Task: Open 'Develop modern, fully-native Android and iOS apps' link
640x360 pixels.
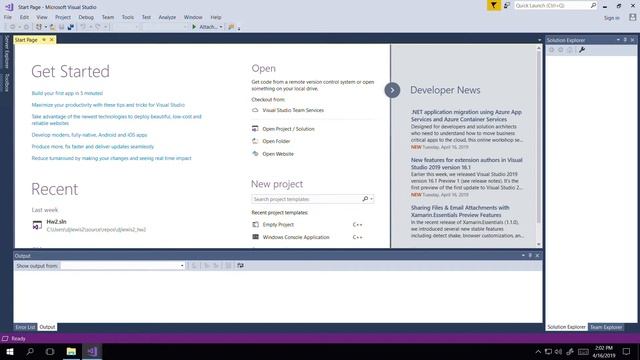Action: coord(89,135)
